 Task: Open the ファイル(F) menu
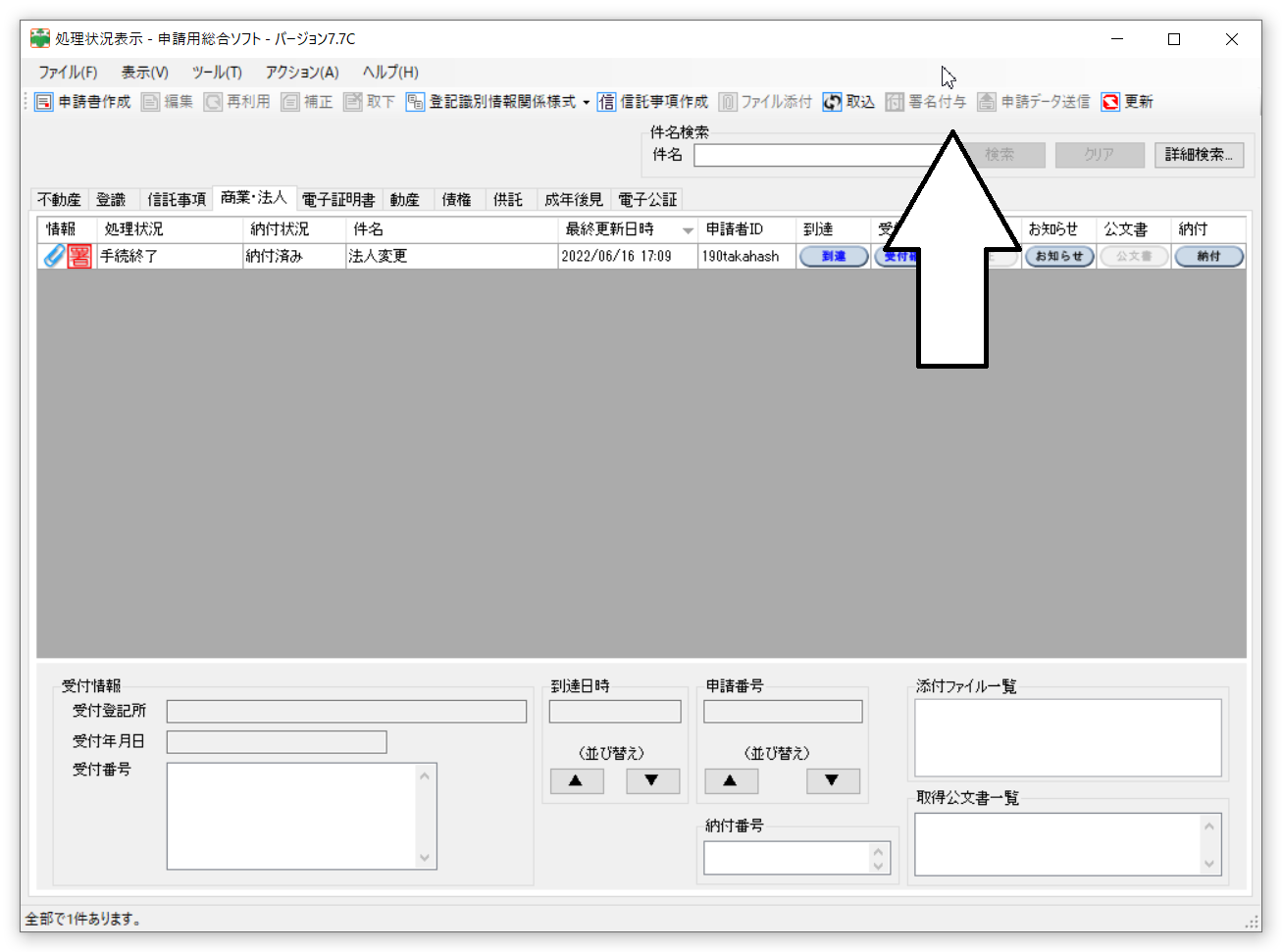tap(68, 73)
